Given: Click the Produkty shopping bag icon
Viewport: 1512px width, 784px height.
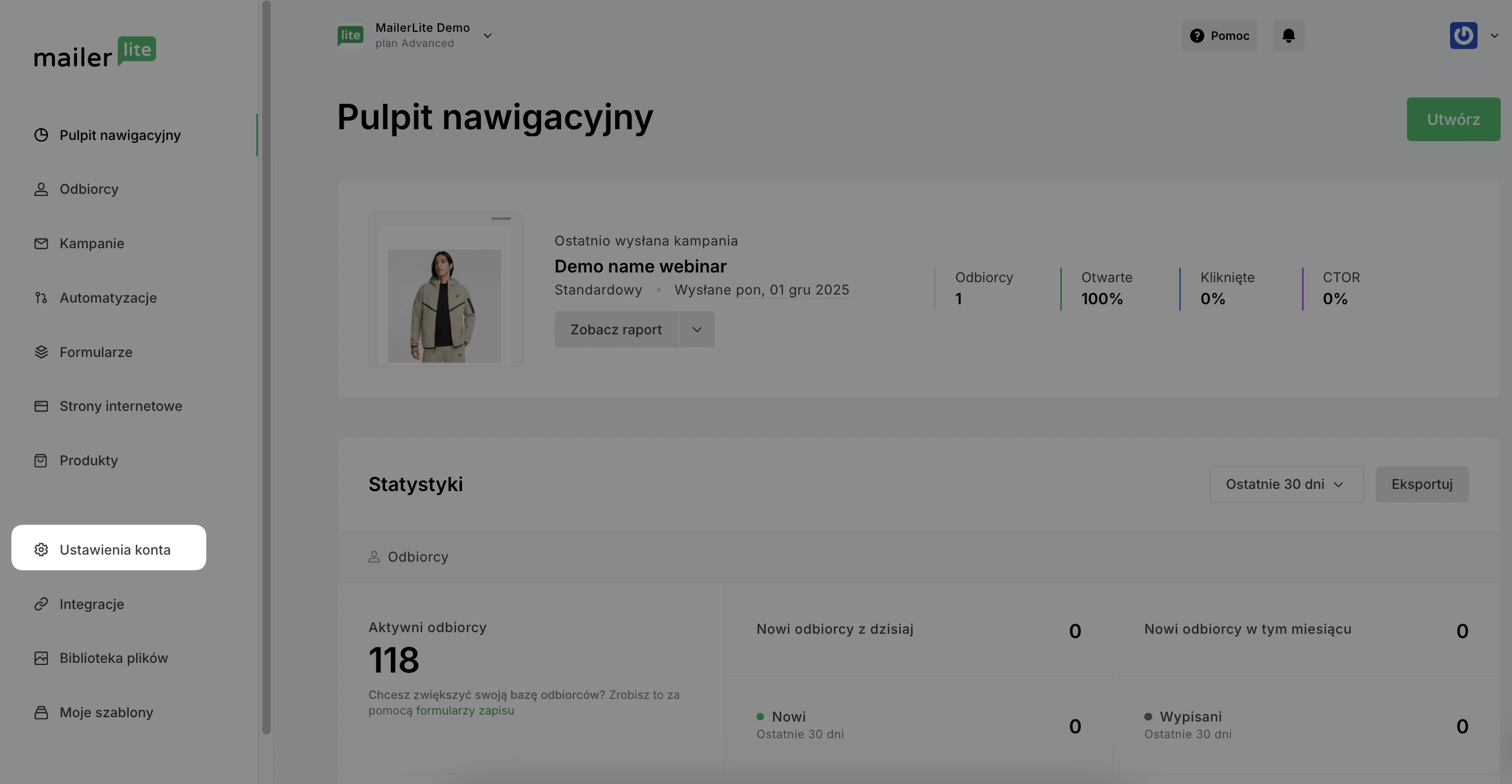Looking at the screenshot, I should tap(41, 461).
